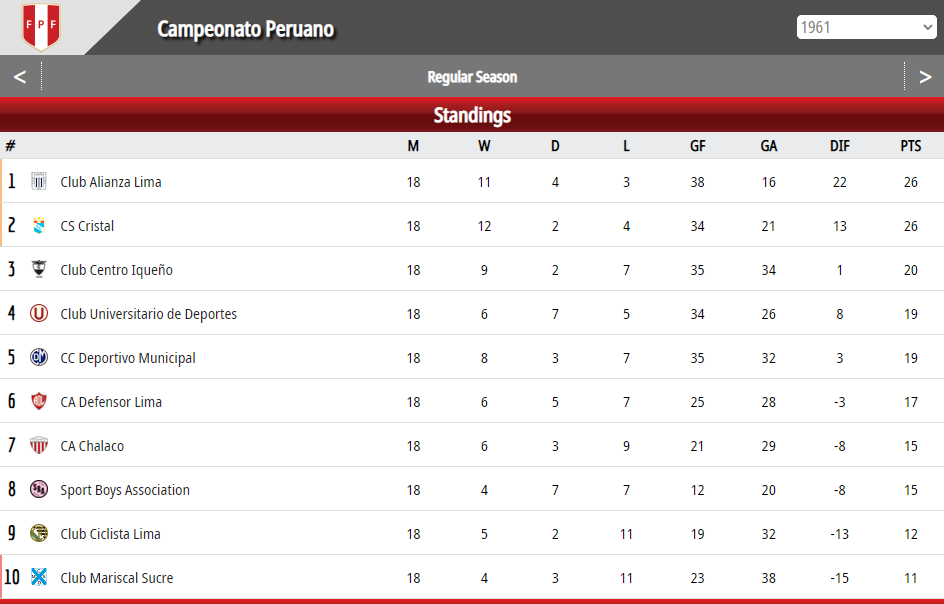Click the Club Ciclista Lima crest icon
The width and height of the screenshot is (944, 604).
point(39,533)
